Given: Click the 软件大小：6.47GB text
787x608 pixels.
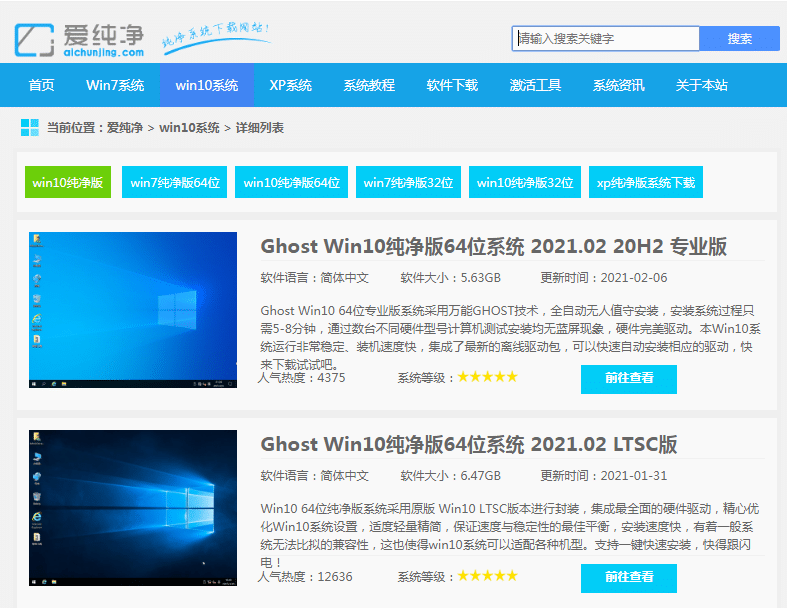Looking at the screenshot, I should 451,475.
